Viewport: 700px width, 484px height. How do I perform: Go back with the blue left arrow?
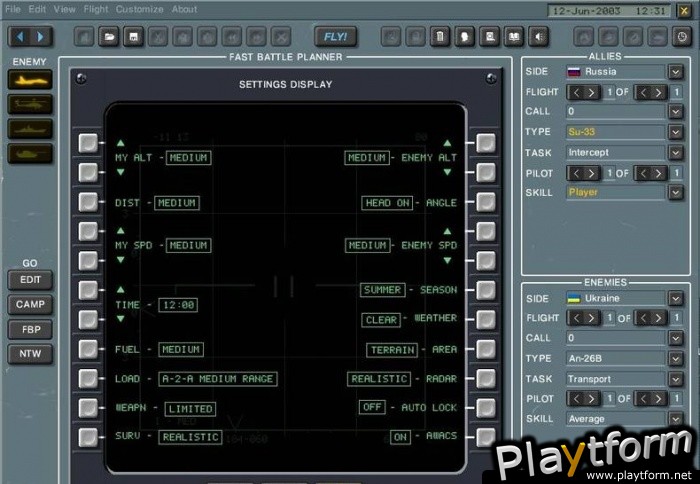point(20,37)
